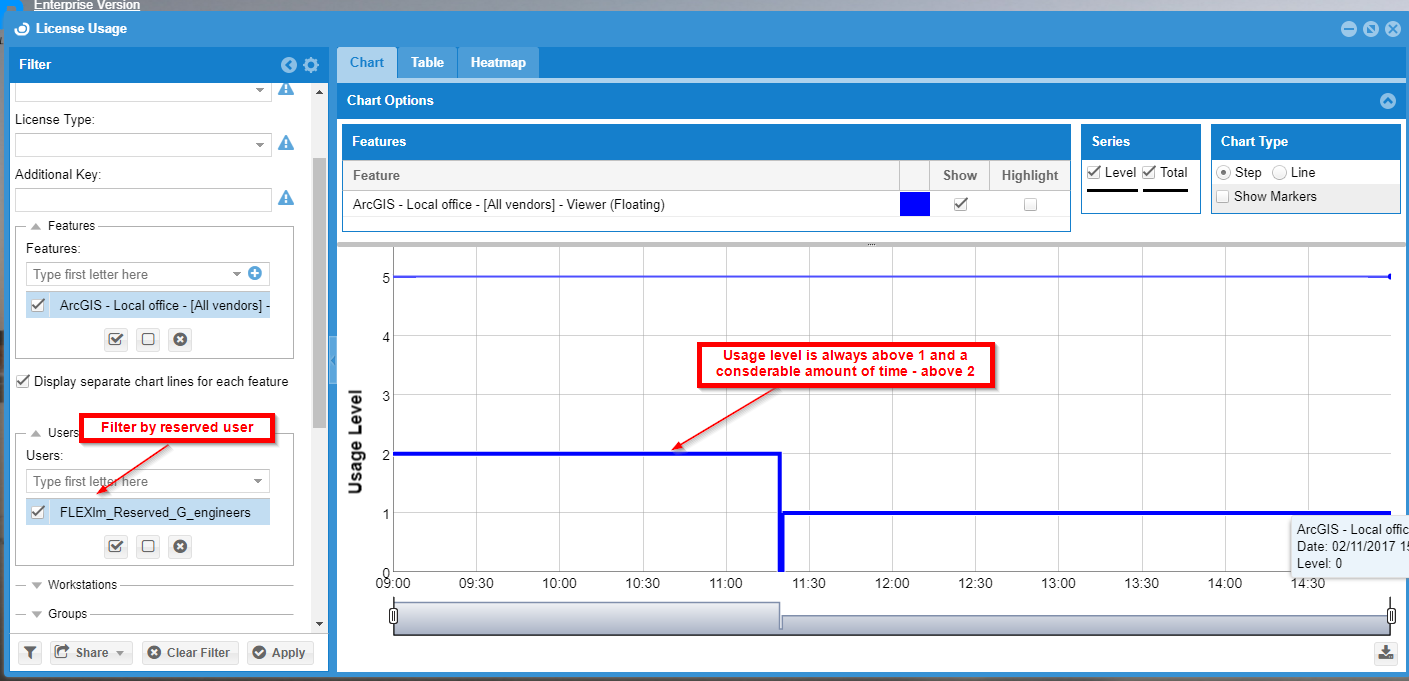Collapse Chart Options with the chevron icon
Viewport: 1409px width, 681px height.
1387,101
